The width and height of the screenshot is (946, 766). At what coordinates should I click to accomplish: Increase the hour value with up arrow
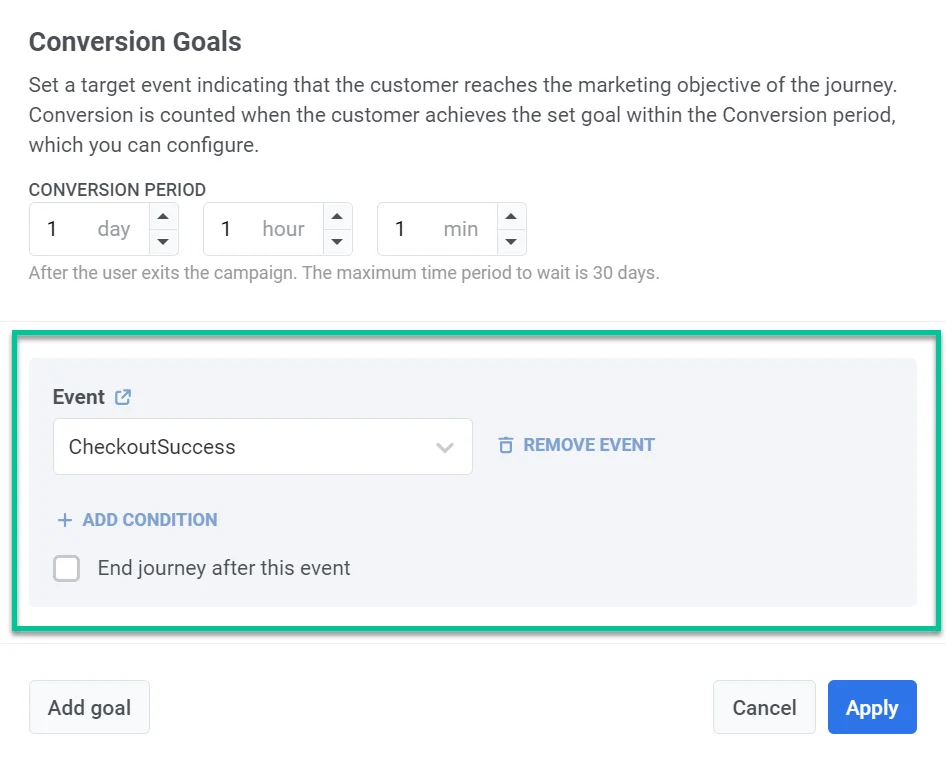click(338, 217)
